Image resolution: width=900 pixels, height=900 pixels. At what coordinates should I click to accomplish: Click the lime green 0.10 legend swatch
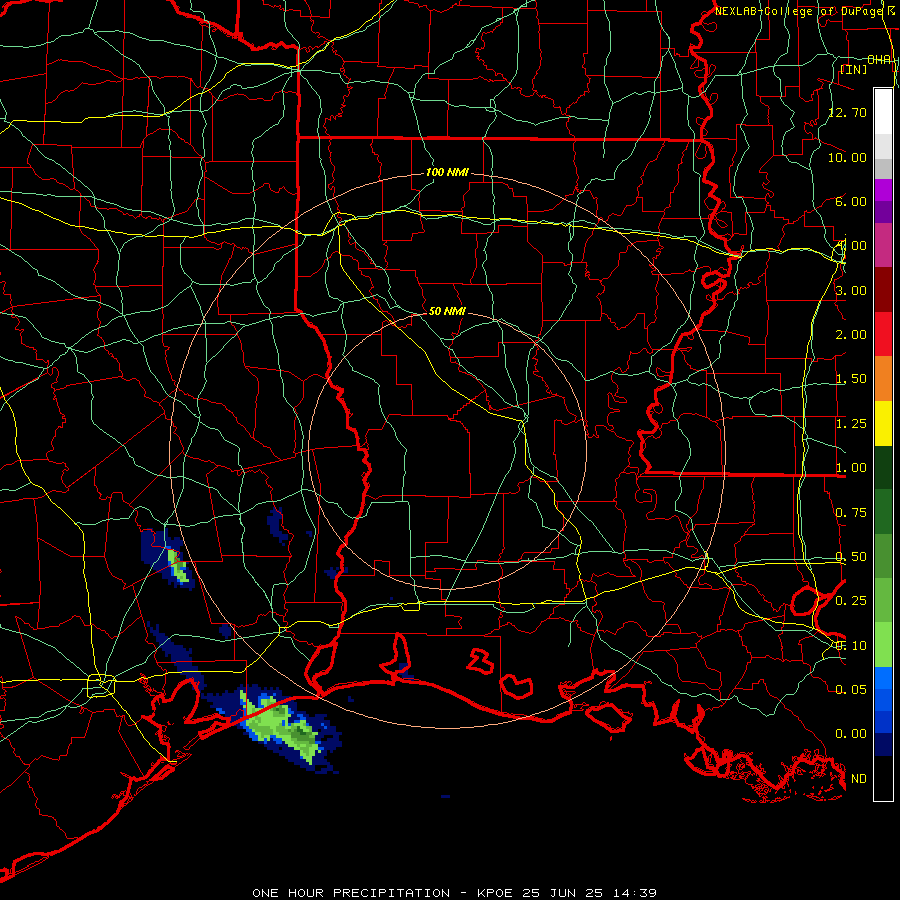(883, 645)
